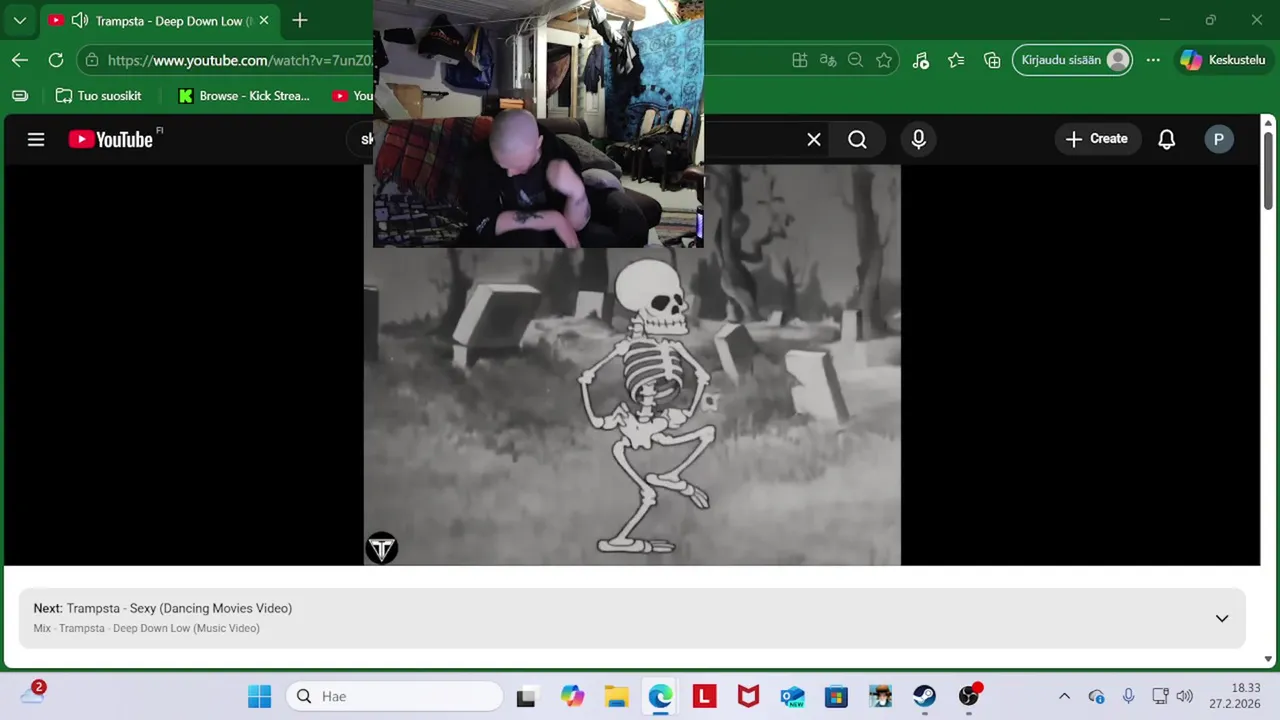
Task: Open OBS Studio from taskbar
Action: coord(968,696)
